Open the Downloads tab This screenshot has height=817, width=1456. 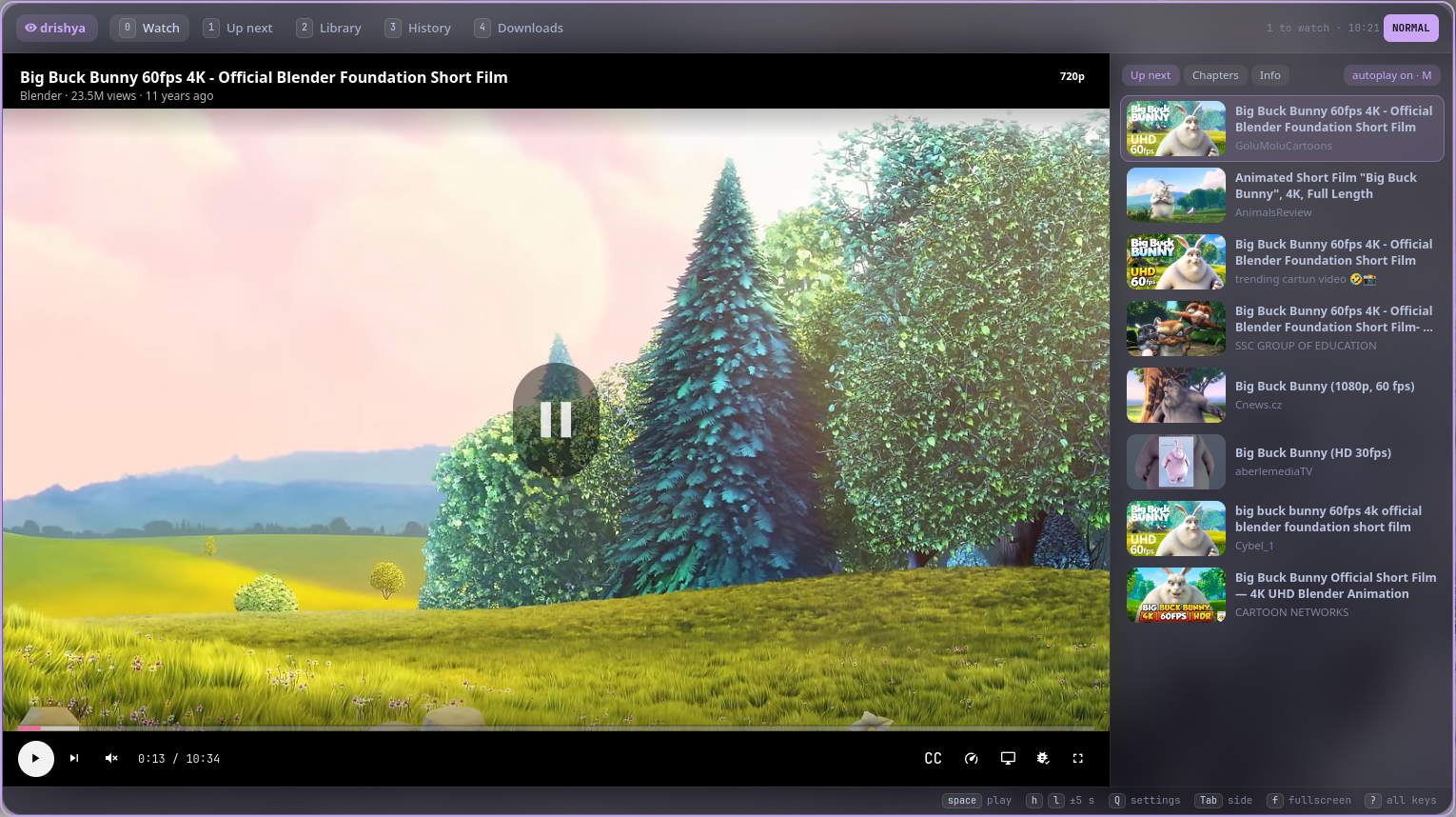click(x=519, y=28)
